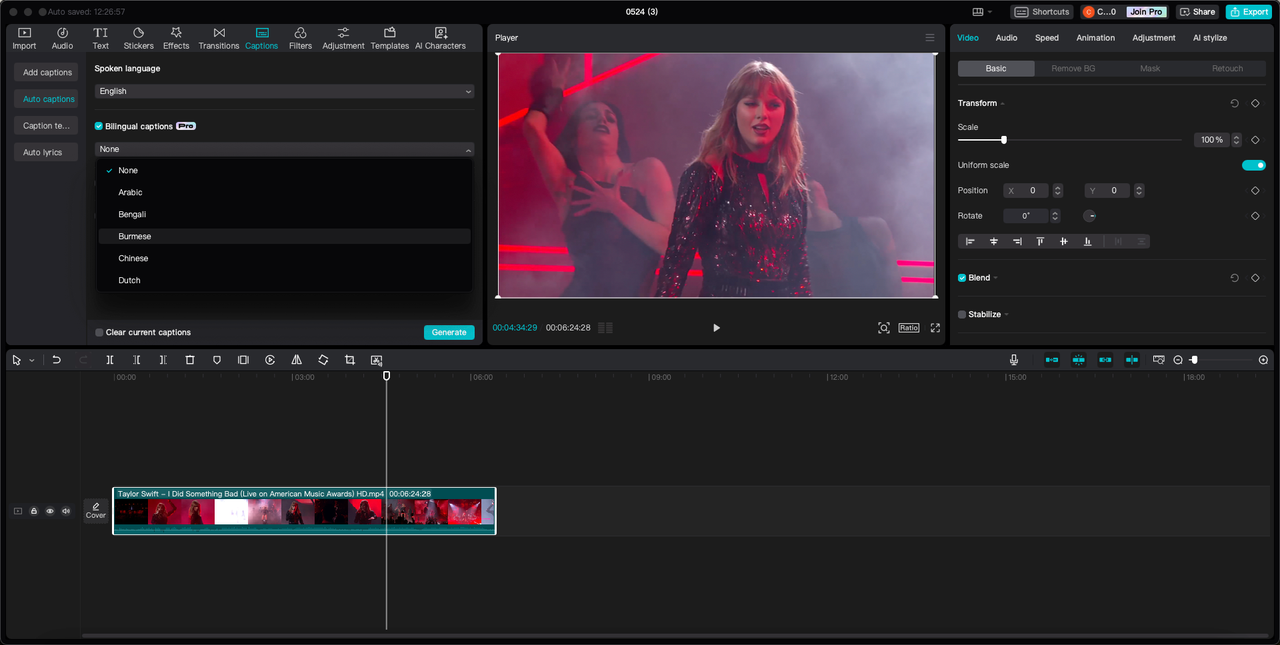Viewport: 1280px width, 645px height.
Task: Add keyframe for Scale
Action: click(x=1255, y=140)
